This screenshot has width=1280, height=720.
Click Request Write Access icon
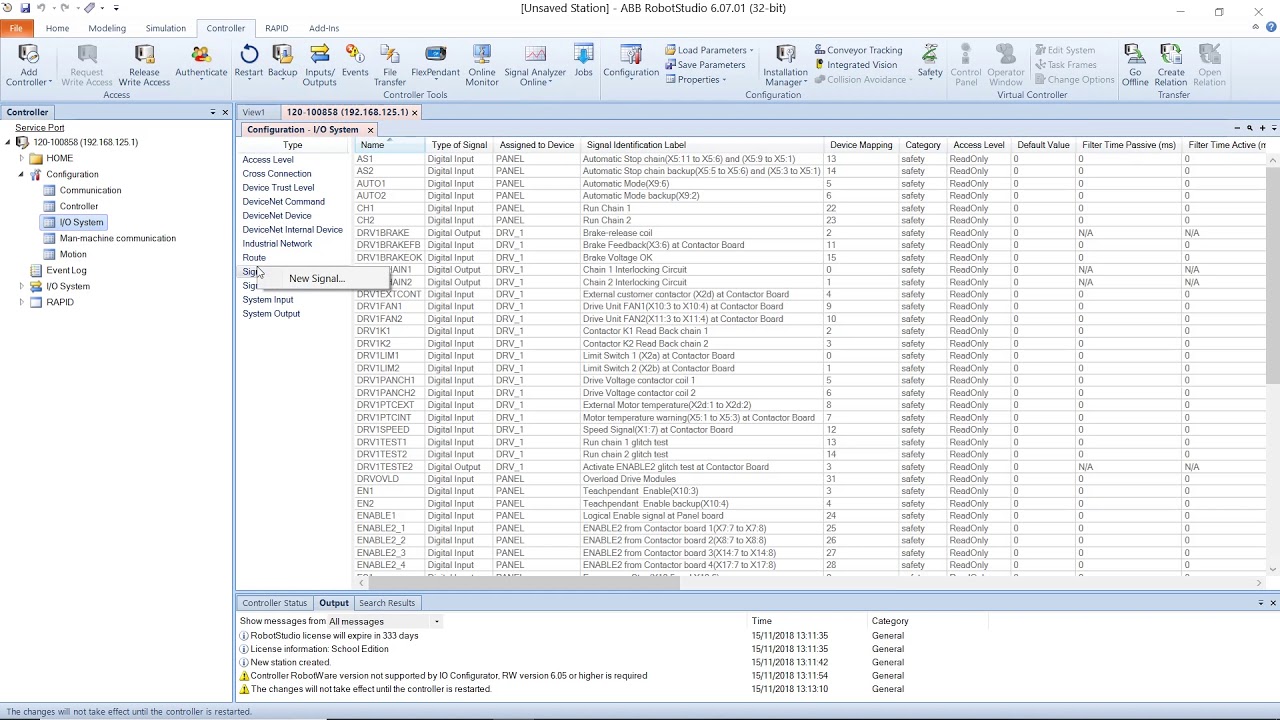point(87,65)
